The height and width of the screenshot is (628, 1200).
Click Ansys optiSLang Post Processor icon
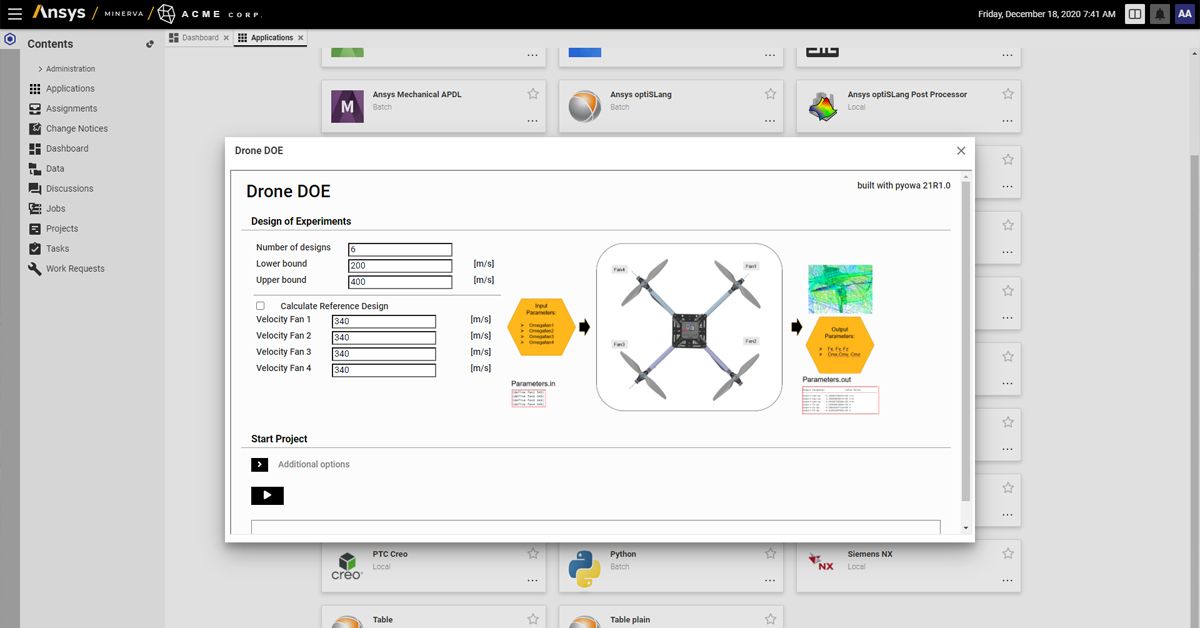(x=822, y=106)
